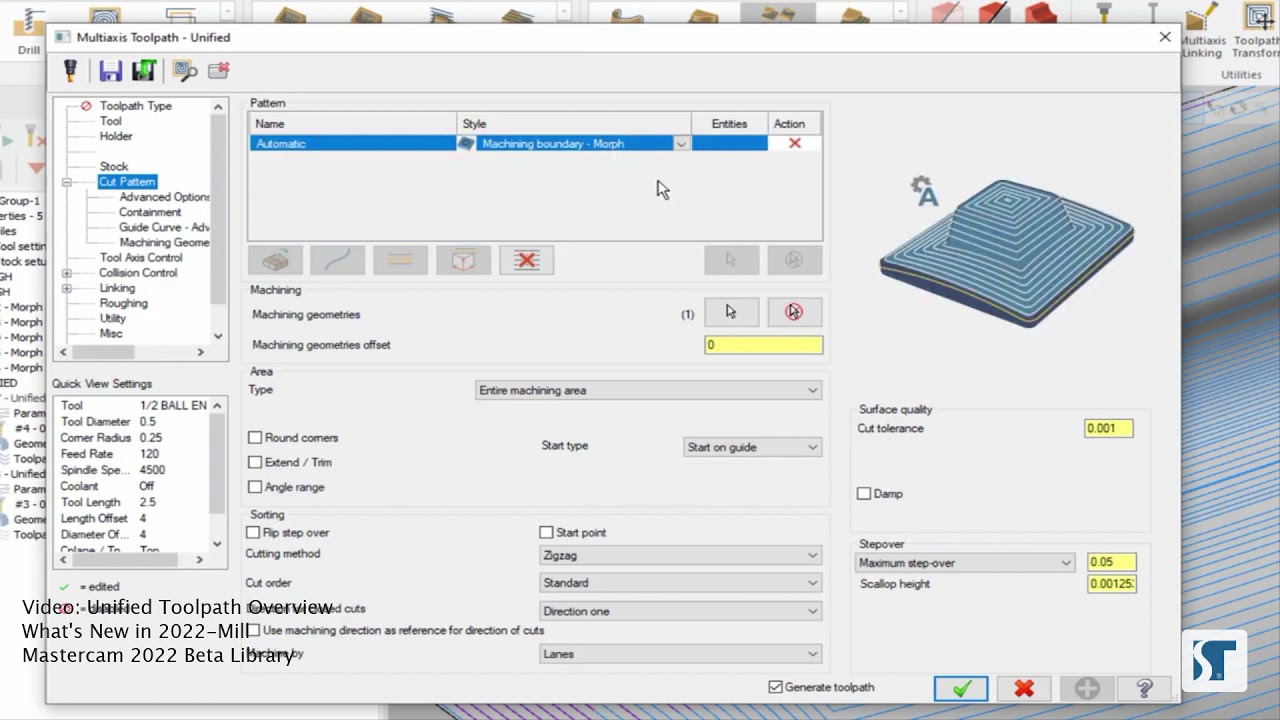Screen dimensions: 1280x720
Task: Click the tree panel horizontal scrollbar
Action: 131,352
